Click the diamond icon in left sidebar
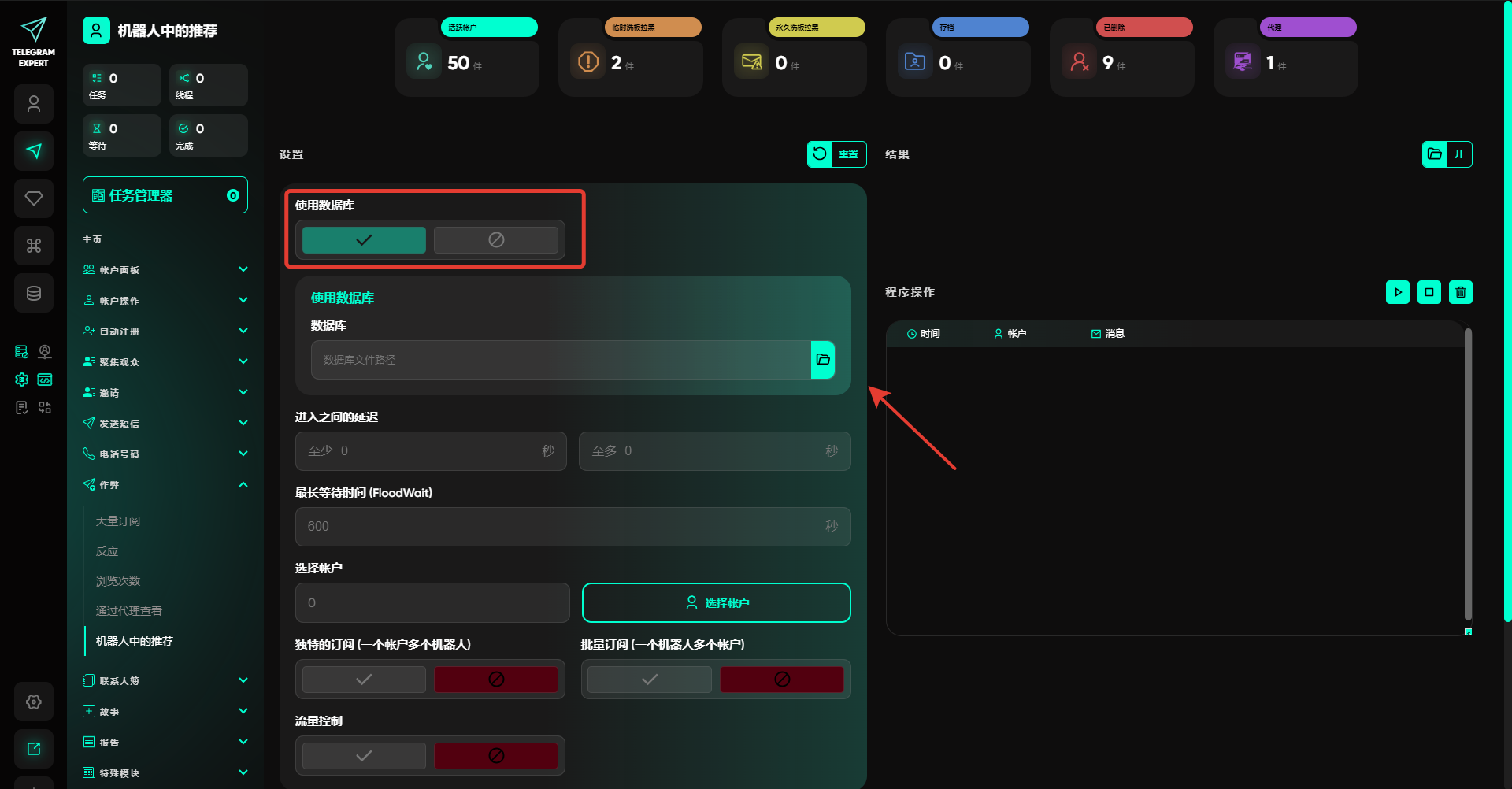 click(x=34, y=198)
